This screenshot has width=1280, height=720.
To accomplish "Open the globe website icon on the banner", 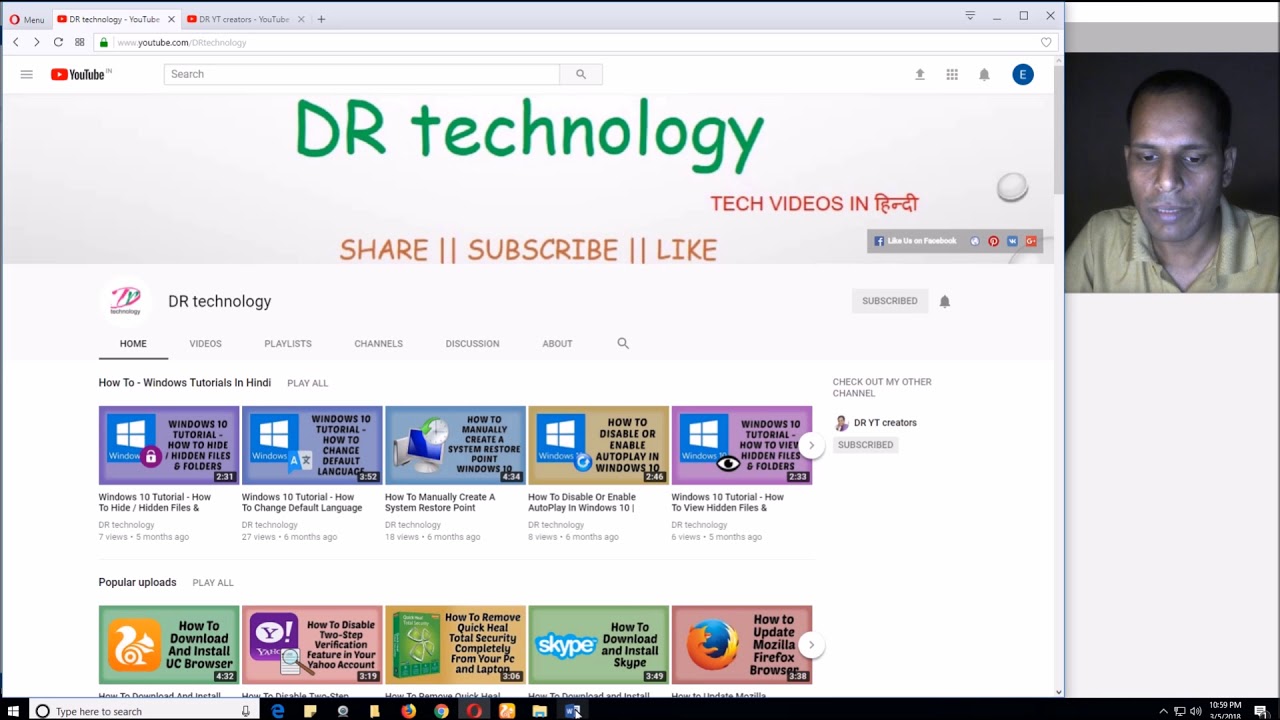I will pos(975,241).
